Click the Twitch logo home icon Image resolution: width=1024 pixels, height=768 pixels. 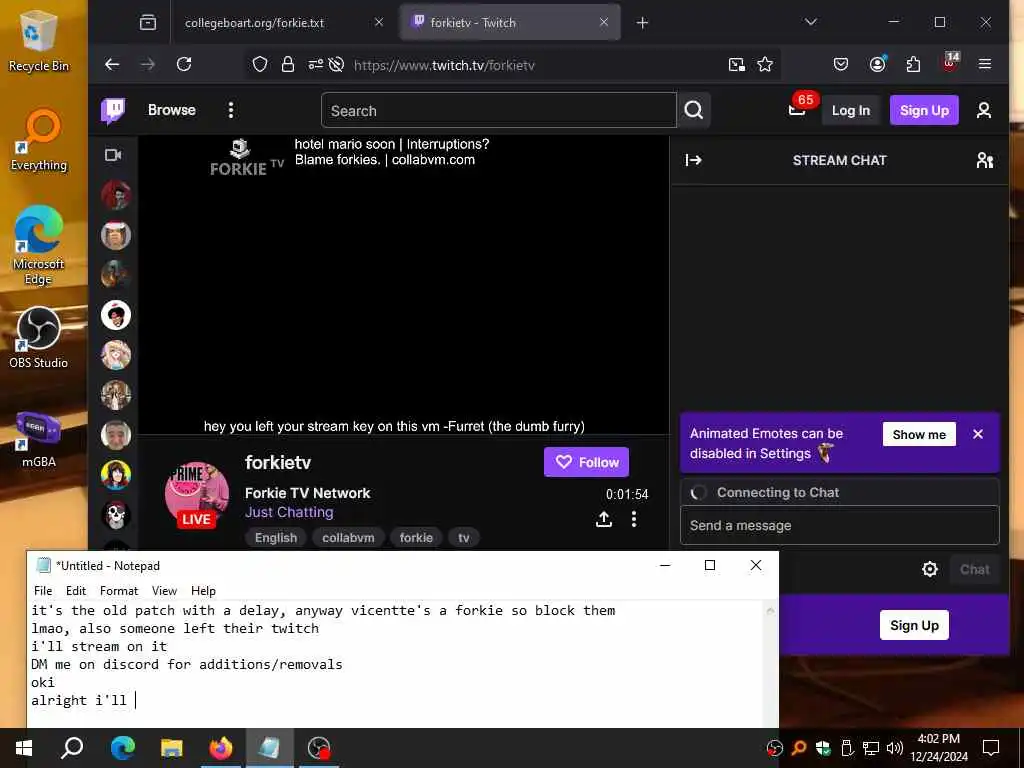(113, 110)
